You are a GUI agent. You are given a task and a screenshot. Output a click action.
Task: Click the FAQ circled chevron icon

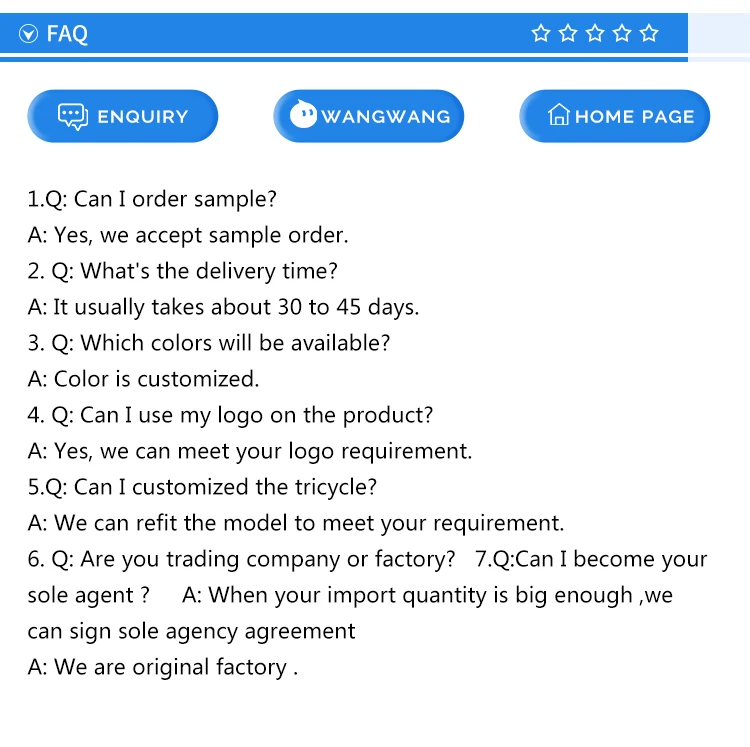click(28, 34)
